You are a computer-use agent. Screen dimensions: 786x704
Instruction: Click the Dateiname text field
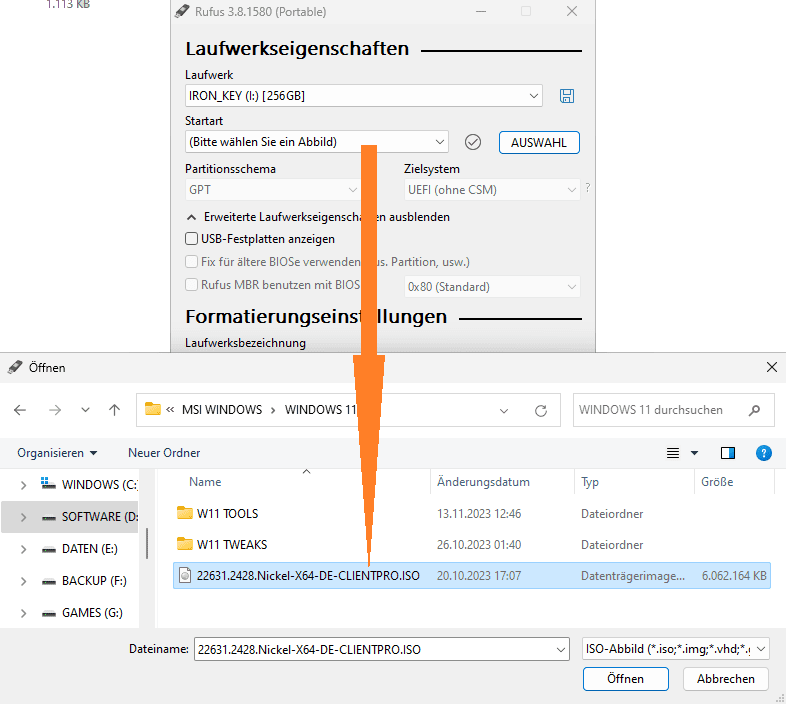click(x=373, y=649)
